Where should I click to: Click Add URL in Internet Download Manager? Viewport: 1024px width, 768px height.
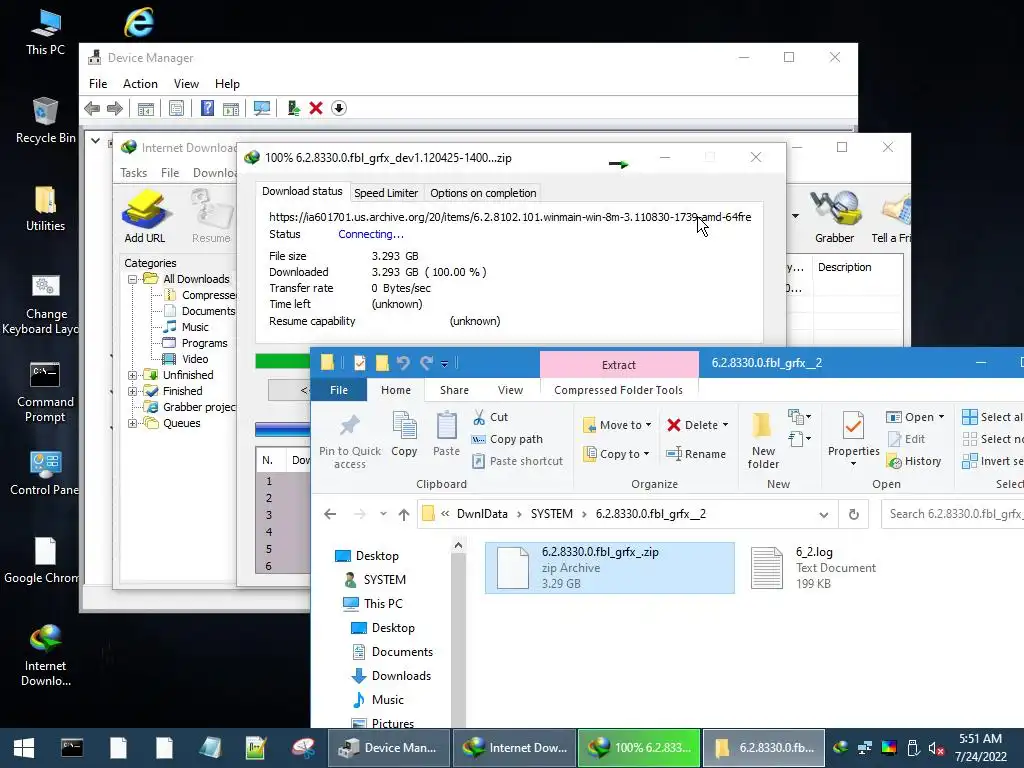145,217
